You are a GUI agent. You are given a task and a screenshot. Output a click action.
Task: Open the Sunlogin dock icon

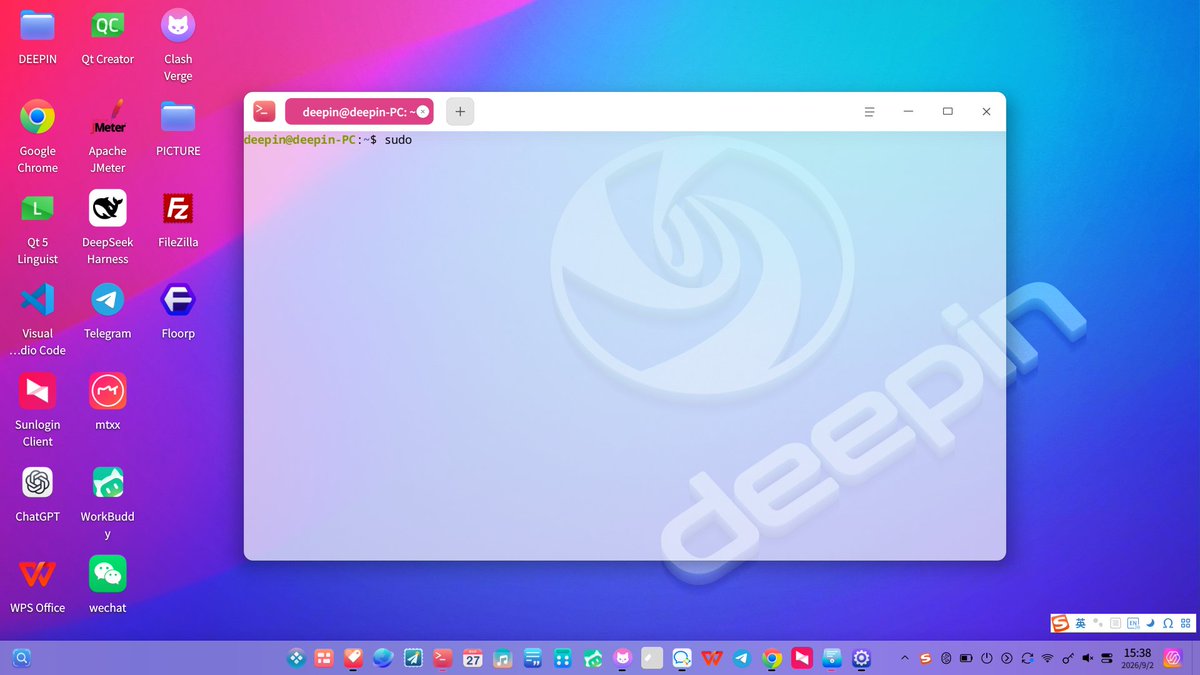802,658
